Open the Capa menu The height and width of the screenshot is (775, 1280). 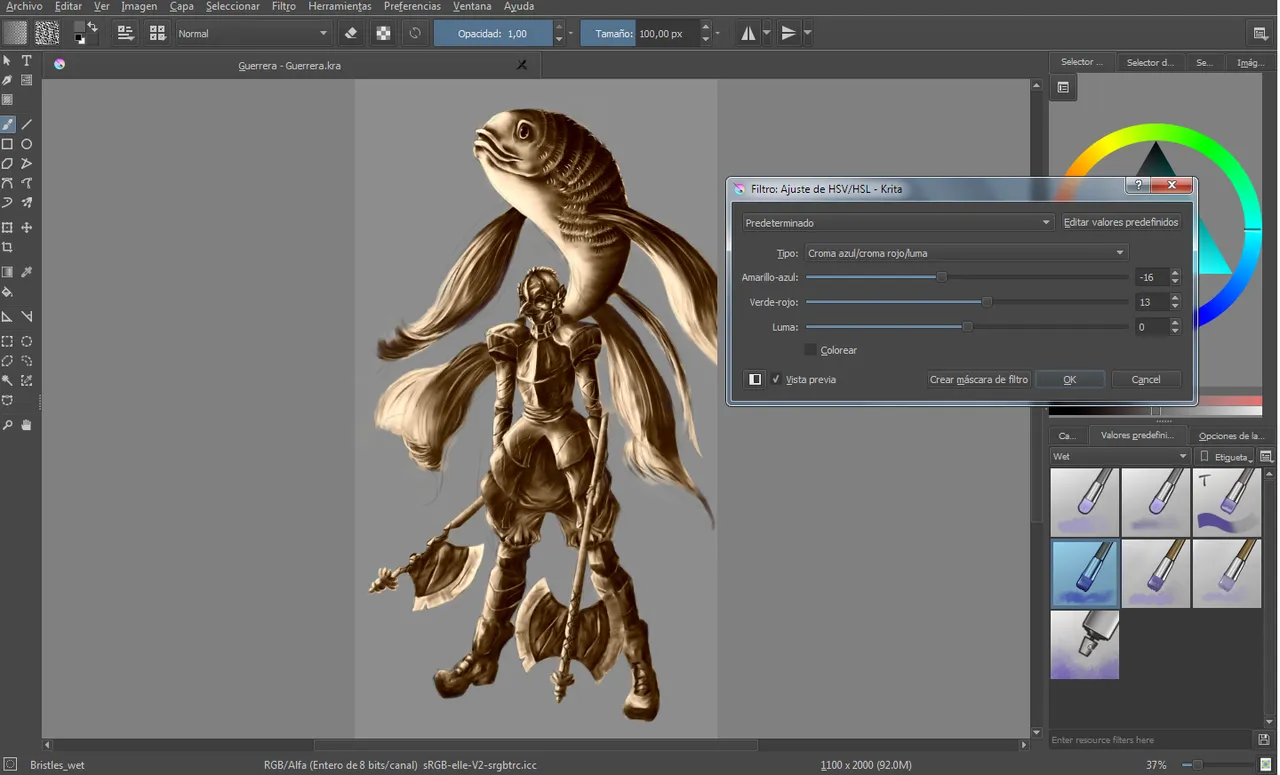[181, 6]
